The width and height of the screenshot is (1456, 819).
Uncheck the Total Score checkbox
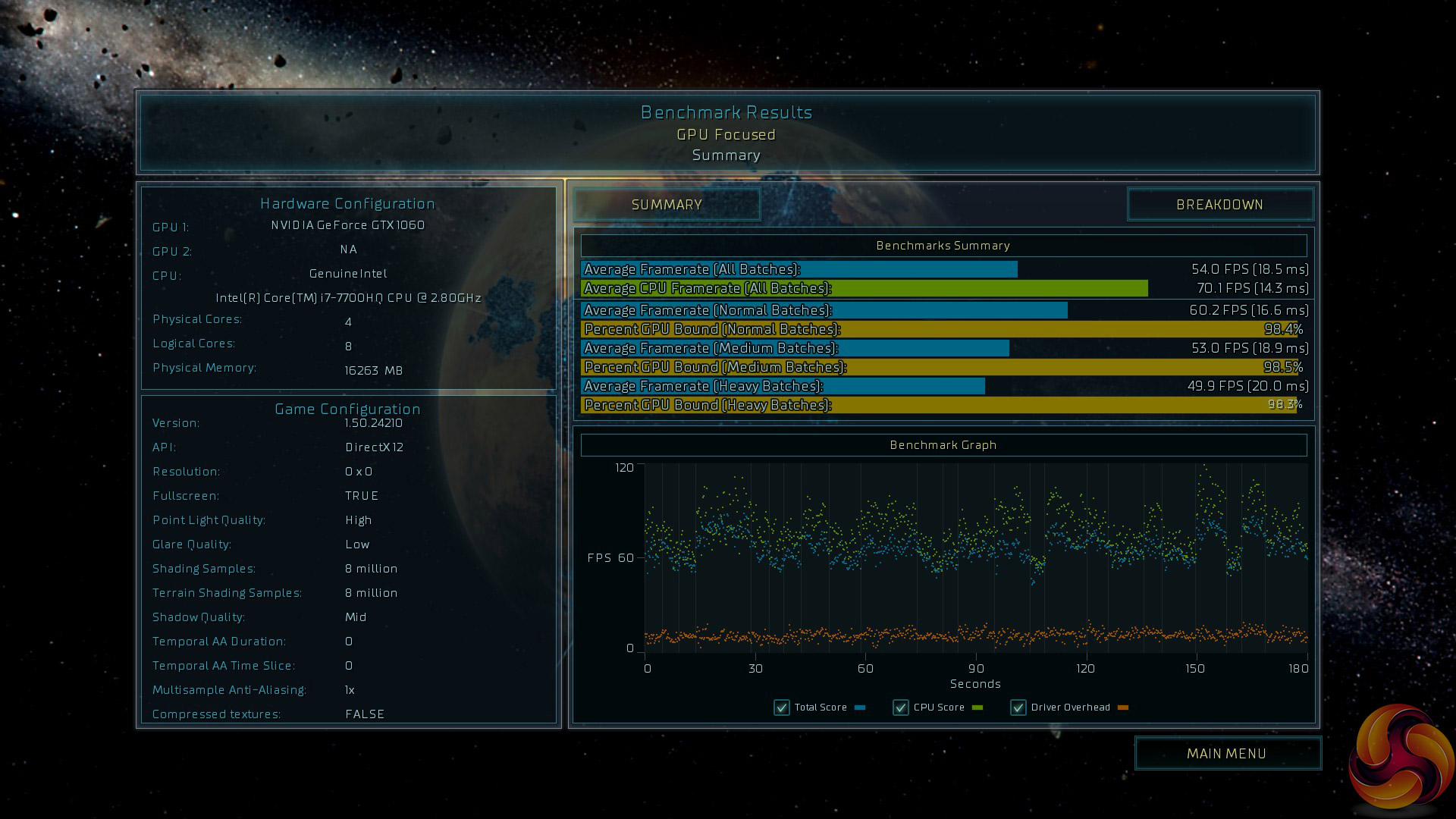click(x=781, y=708)
